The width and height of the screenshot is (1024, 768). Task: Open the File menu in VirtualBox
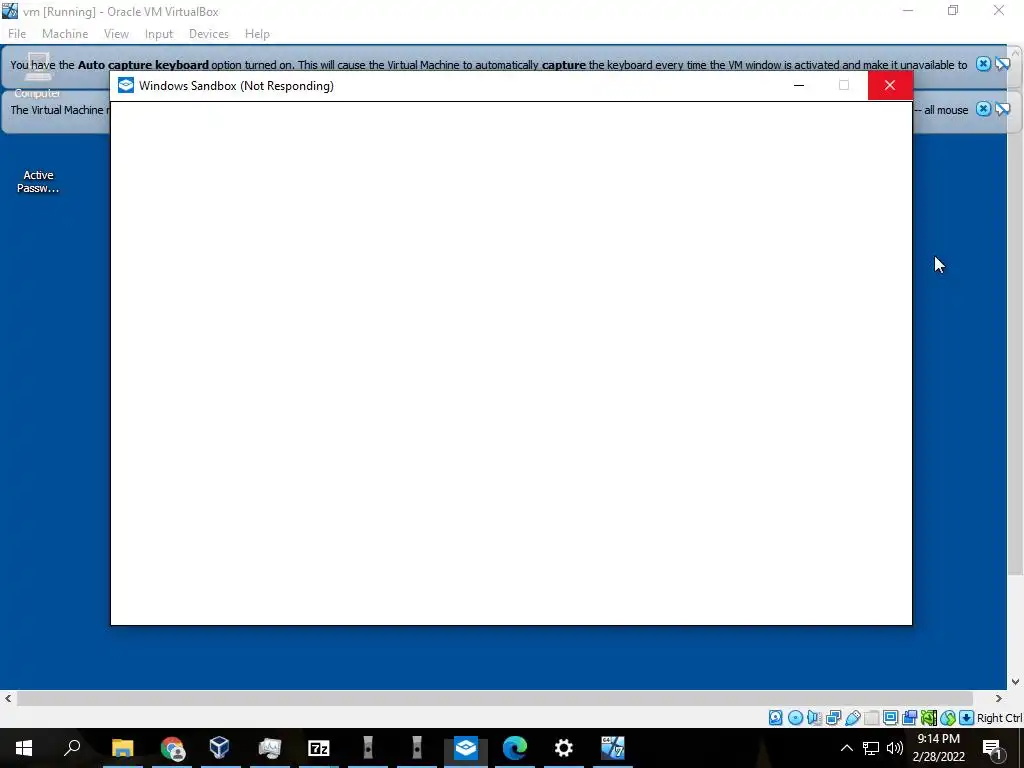tap(17, 34)
